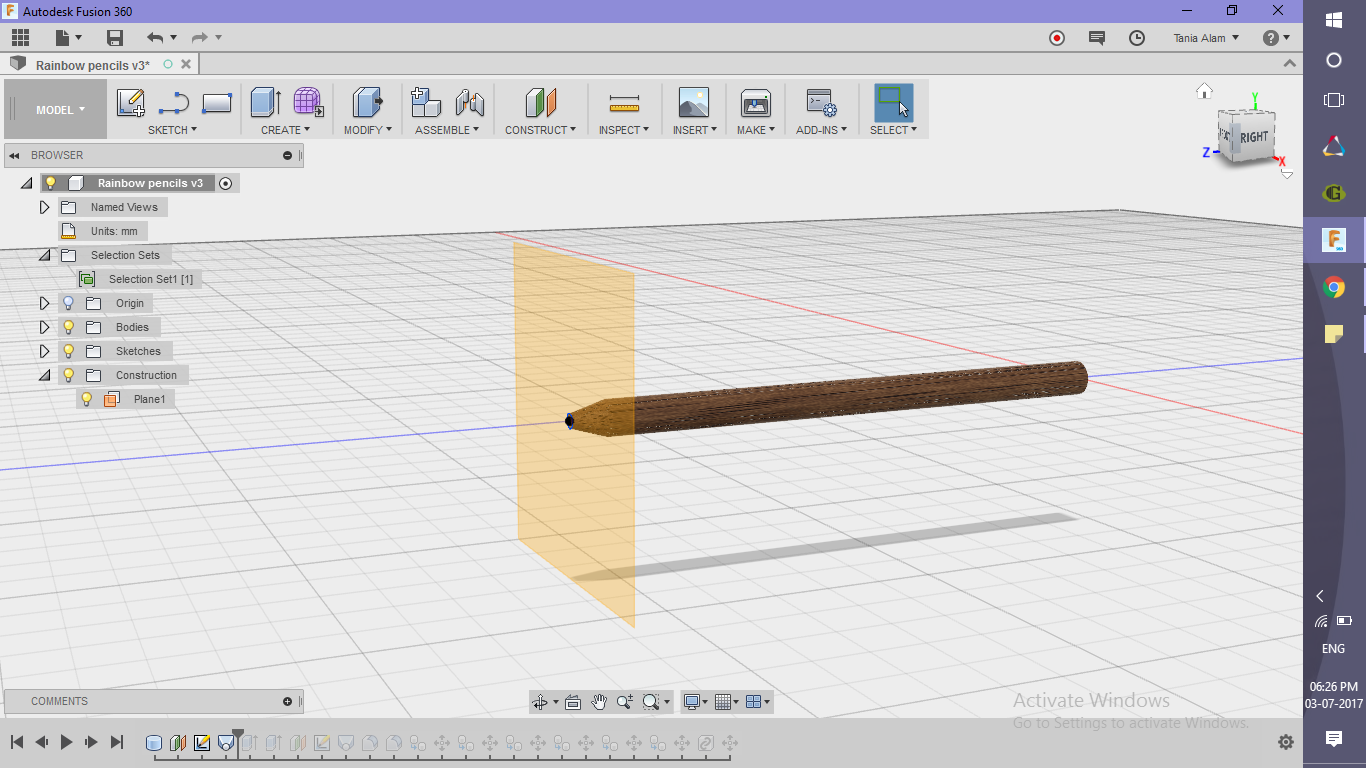This screenshot has width=1366, height=768.
Task: Activate the Select tool icon
Action: (x=893, y=103)
